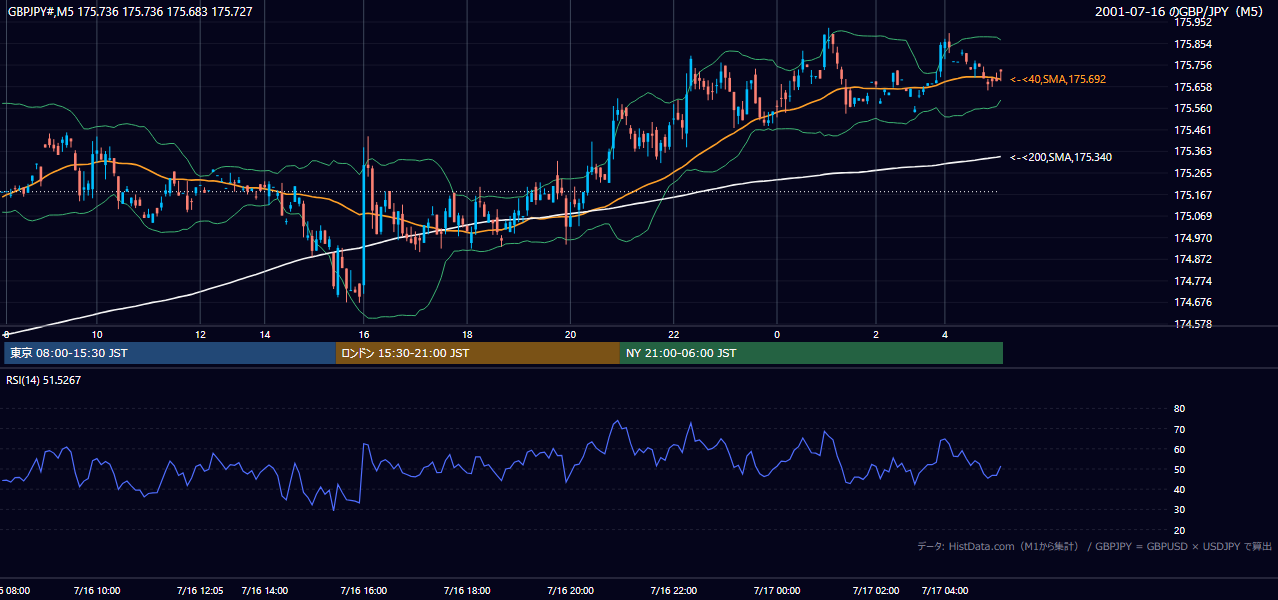Click the 175.854 price axis label

point(1193,44)
